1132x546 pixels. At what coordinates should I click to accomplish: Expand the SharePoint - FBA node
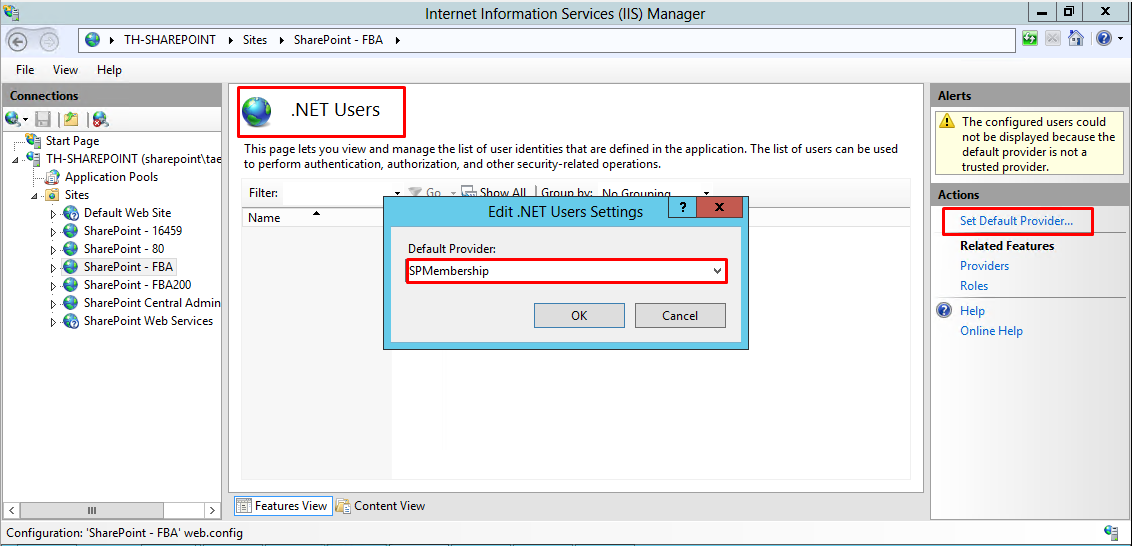click(52, 268)
